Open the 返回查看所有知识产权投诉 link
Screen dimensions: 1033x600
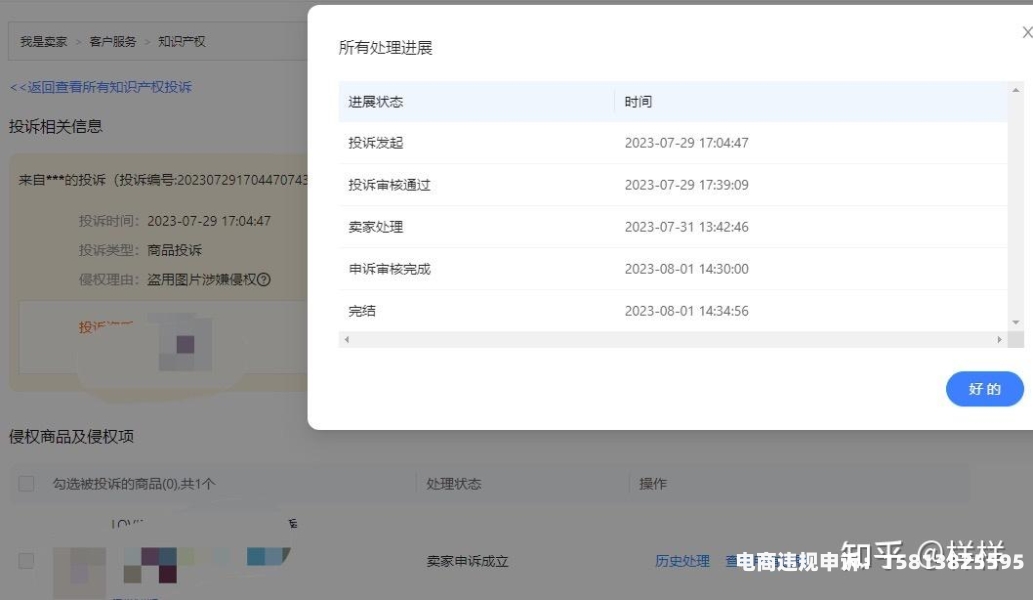click(x=100, y=87)
